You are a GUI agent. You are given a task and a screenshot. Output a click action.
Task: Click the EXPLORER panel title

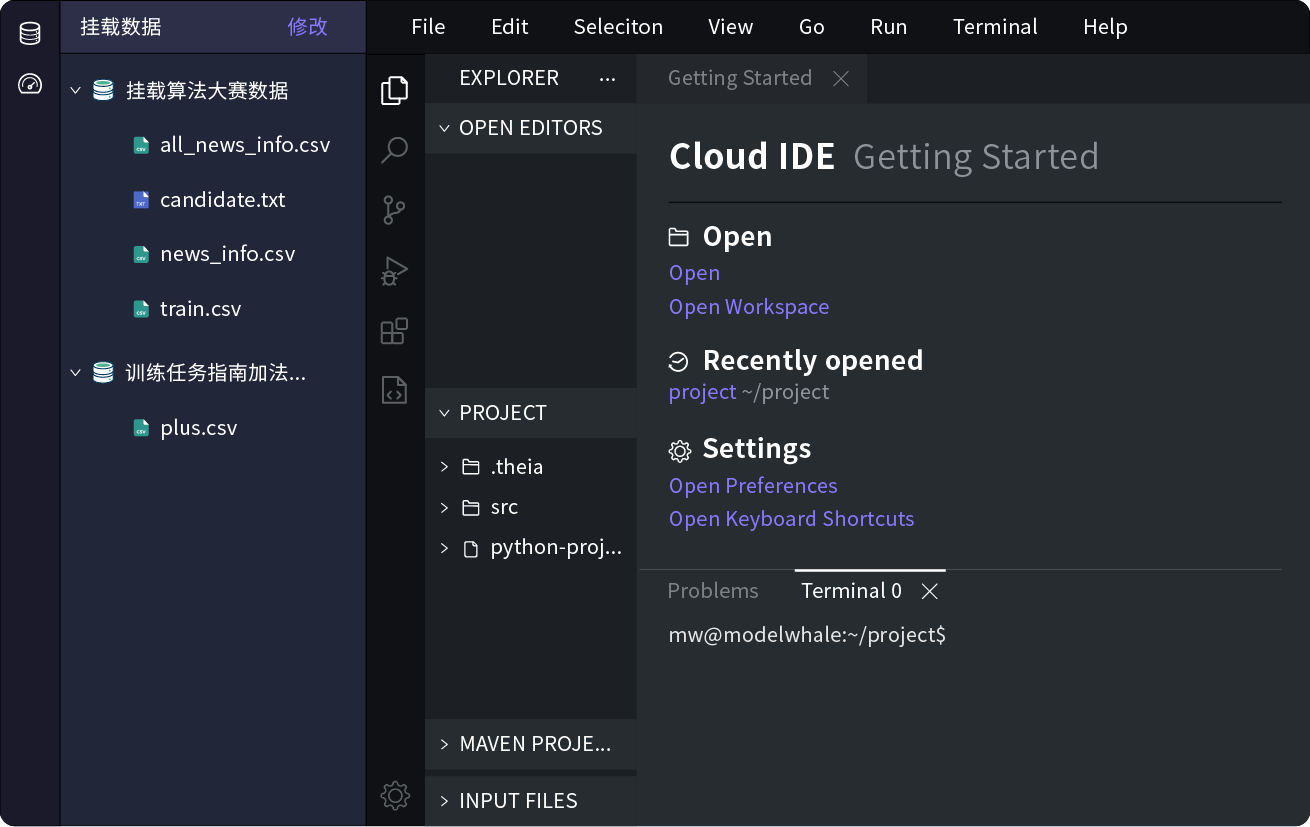(509, 78)
